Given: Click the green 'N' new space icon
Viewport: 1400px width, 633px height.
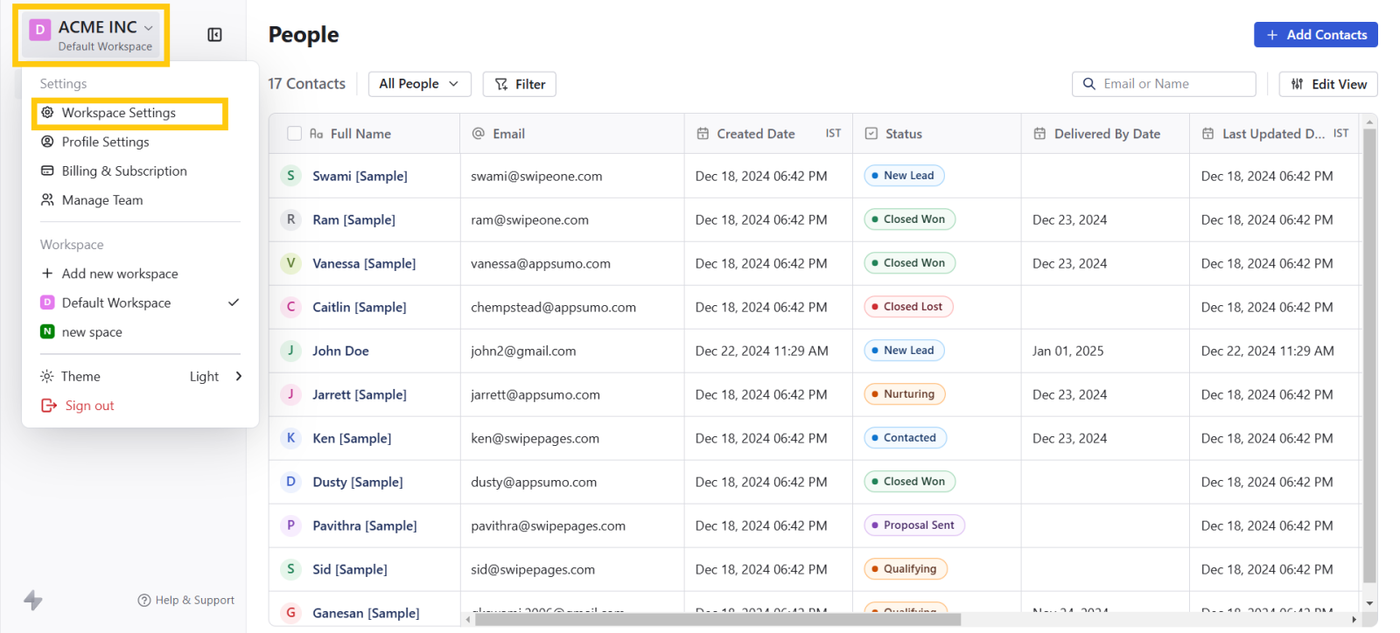Looking at the screenshot, I should pos(47,332).
